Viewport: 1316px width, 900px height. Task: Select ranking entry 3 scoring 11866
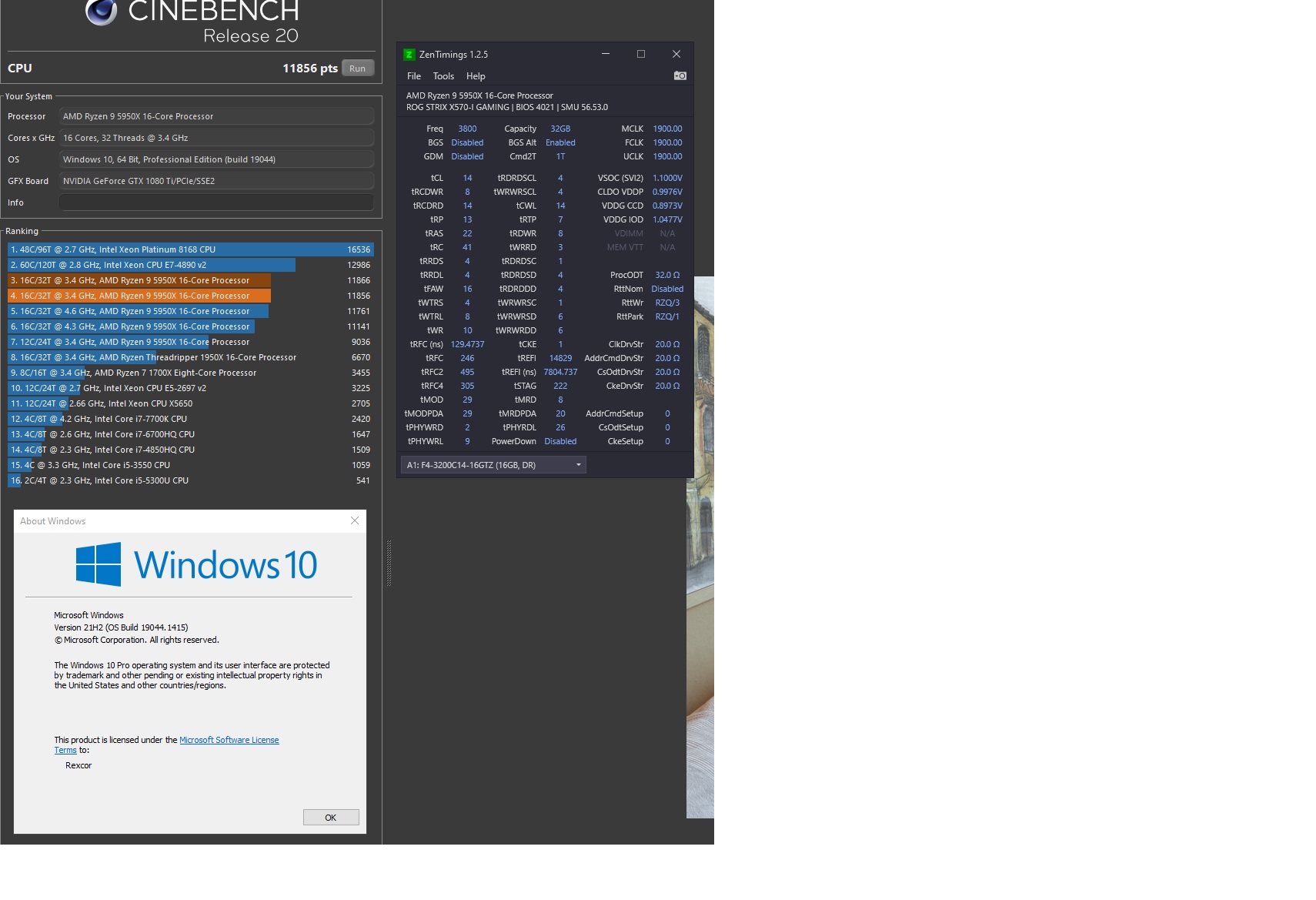(191, 280)
